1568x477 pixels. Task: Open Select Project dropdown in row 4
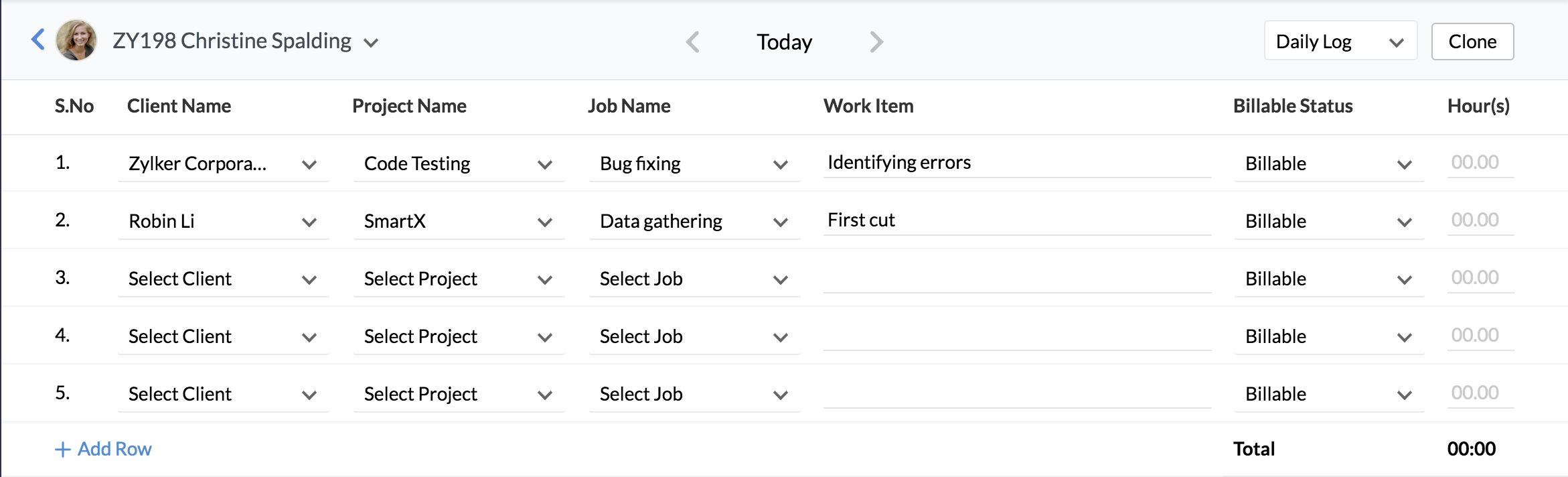459,337
